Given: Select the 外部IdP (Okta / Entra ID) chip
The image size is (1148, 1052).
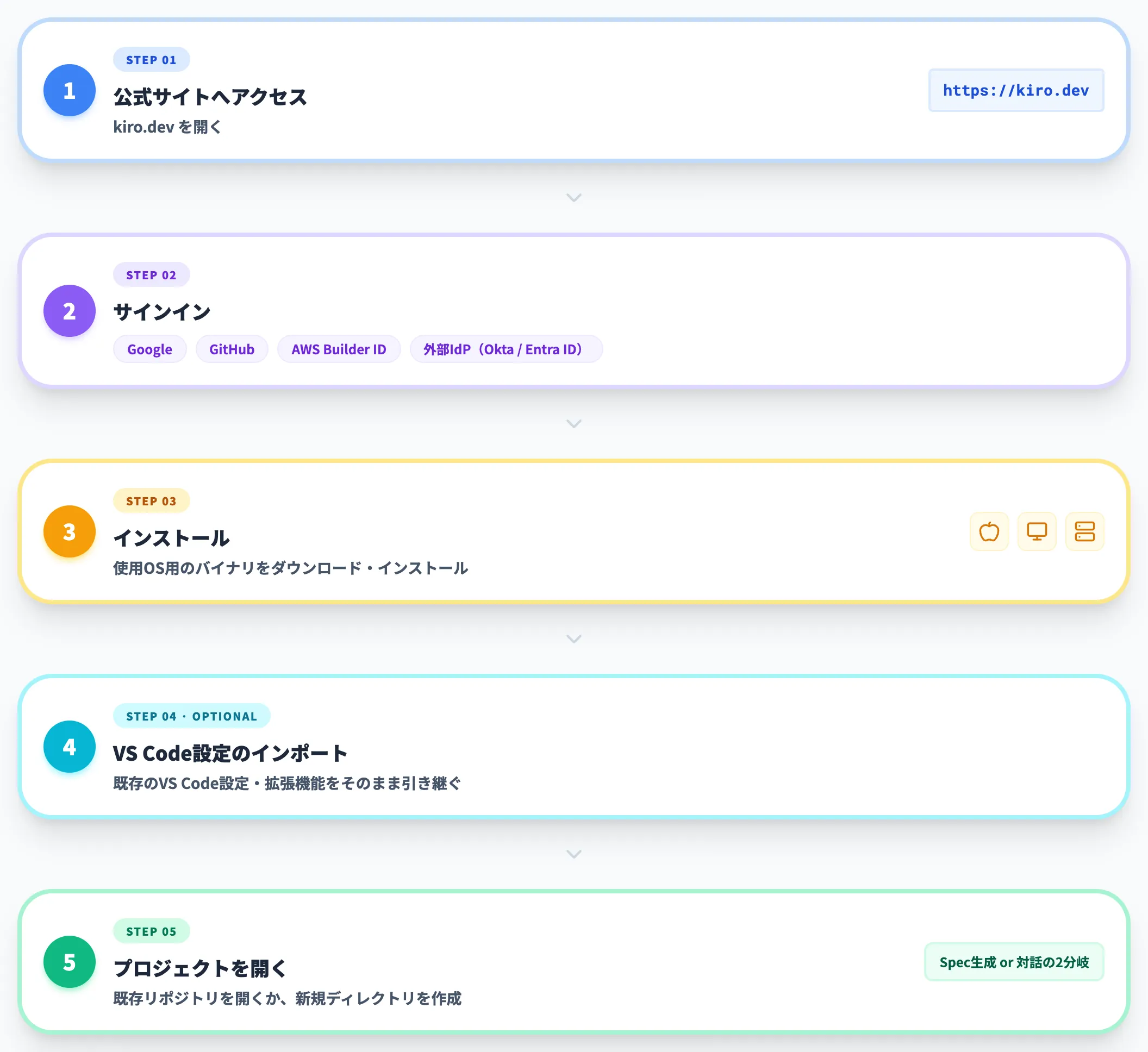Looking at the screenshot, I should [506, 349].
